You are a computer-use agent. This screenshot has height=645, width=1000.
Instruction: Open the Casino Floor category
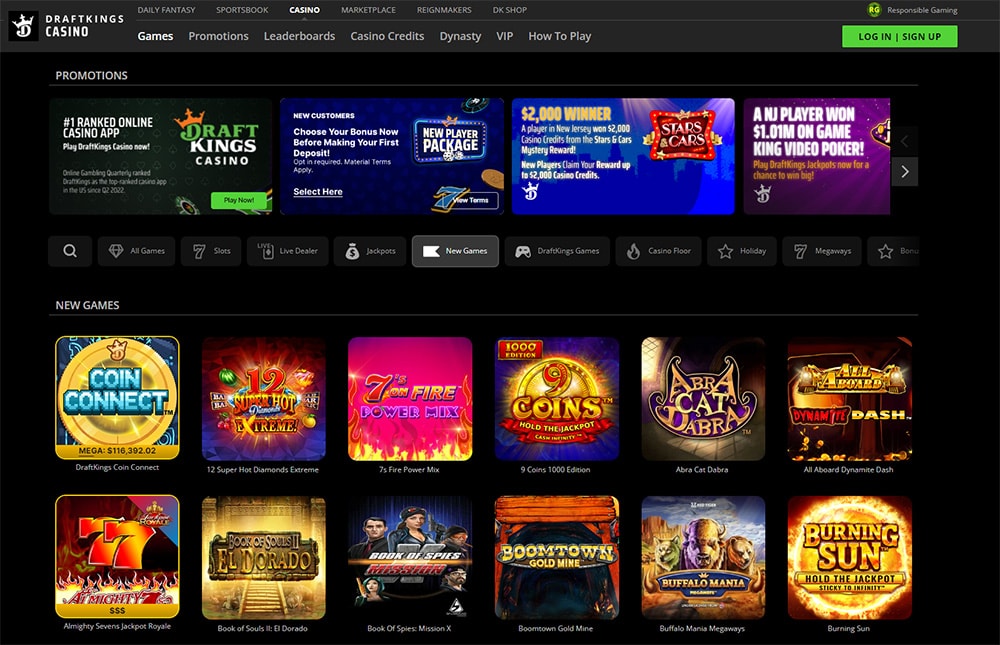click(659, 251)
